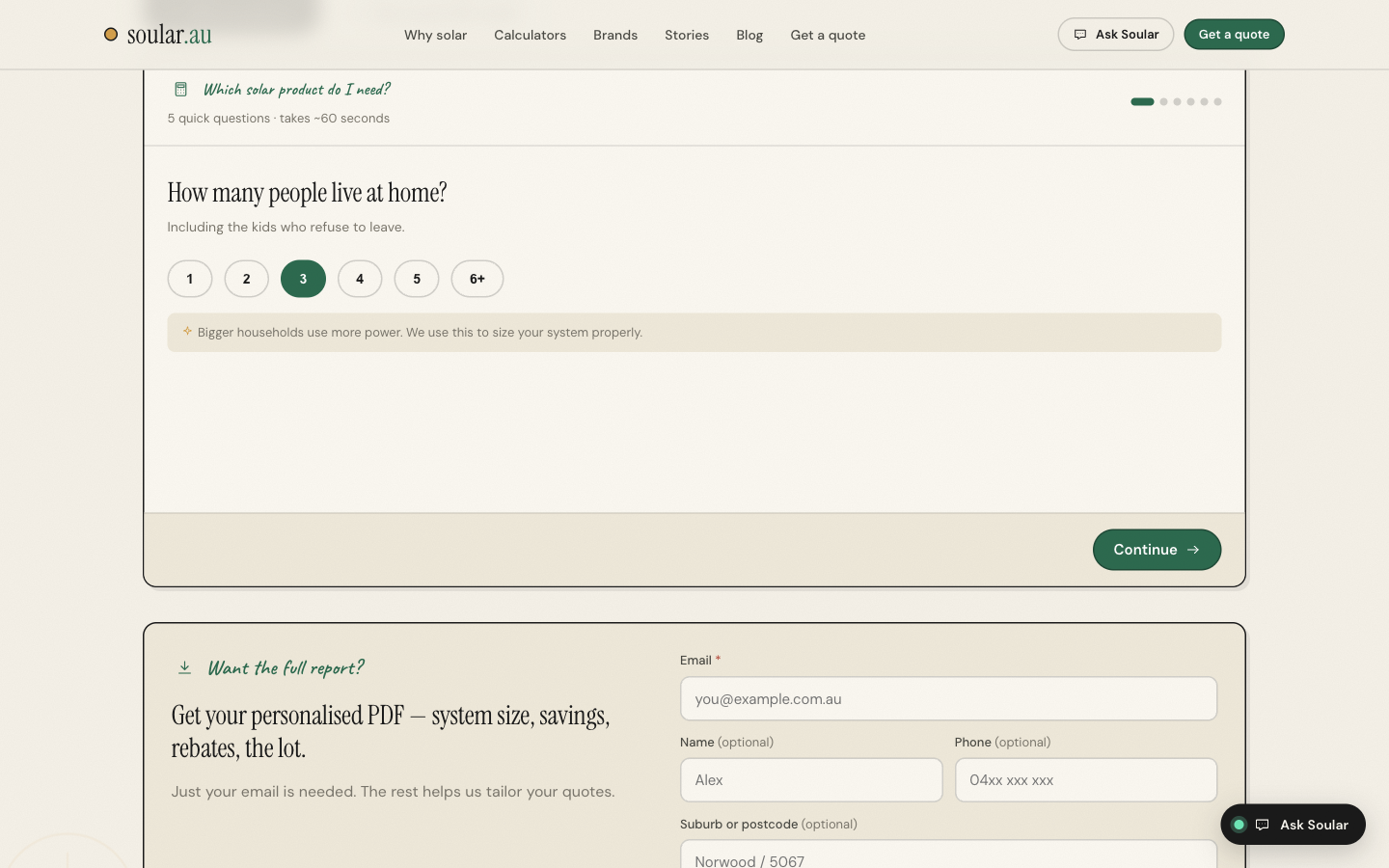Click the soular.au logo
Screen dimensions: 1389x868
(x=158, y=35)
